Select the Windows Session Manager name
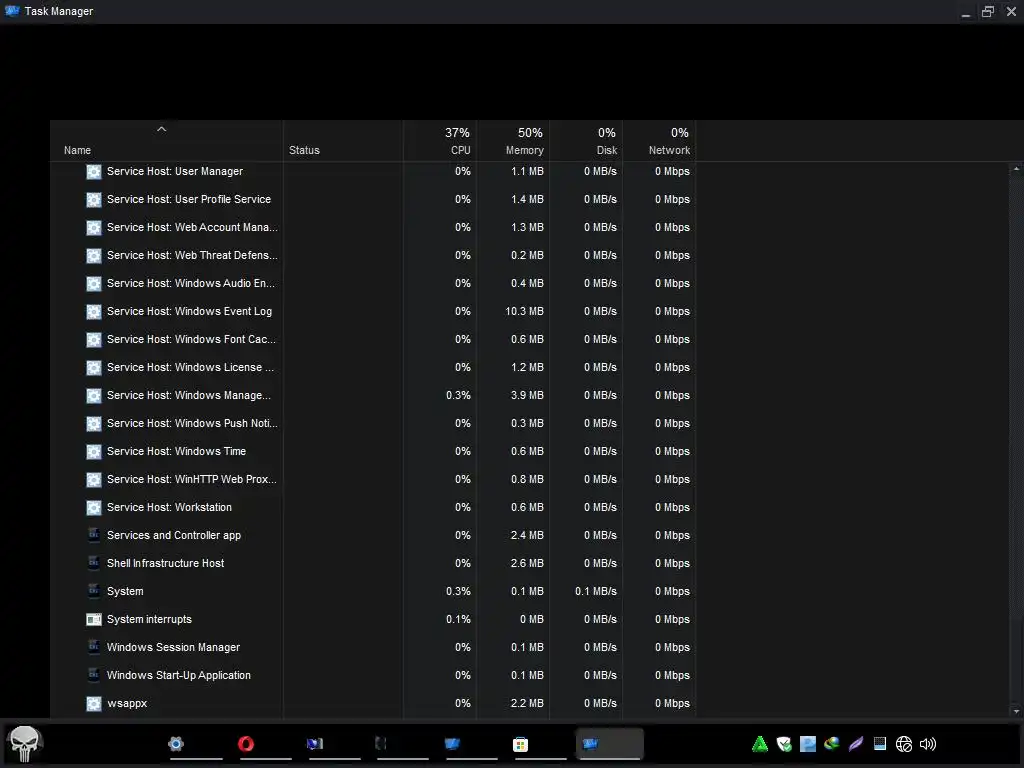The width and height of the screenshot is (1024, 768). (174, 647)
